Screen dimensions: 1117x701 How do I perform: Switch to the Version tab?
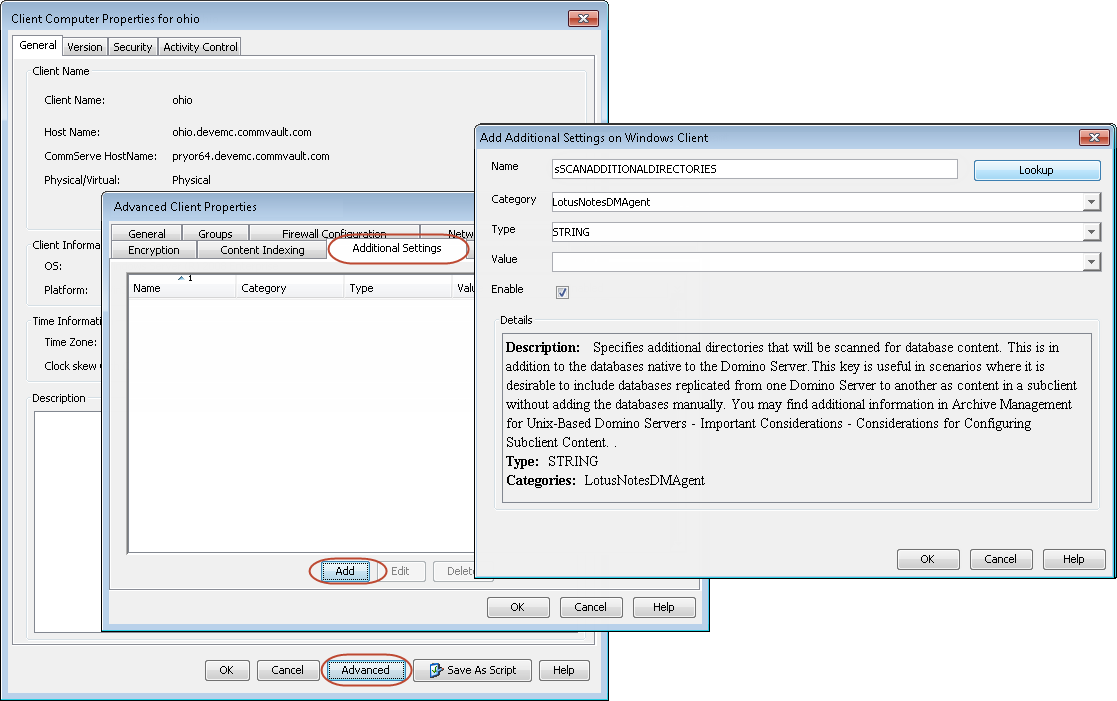tap(85, 47)
